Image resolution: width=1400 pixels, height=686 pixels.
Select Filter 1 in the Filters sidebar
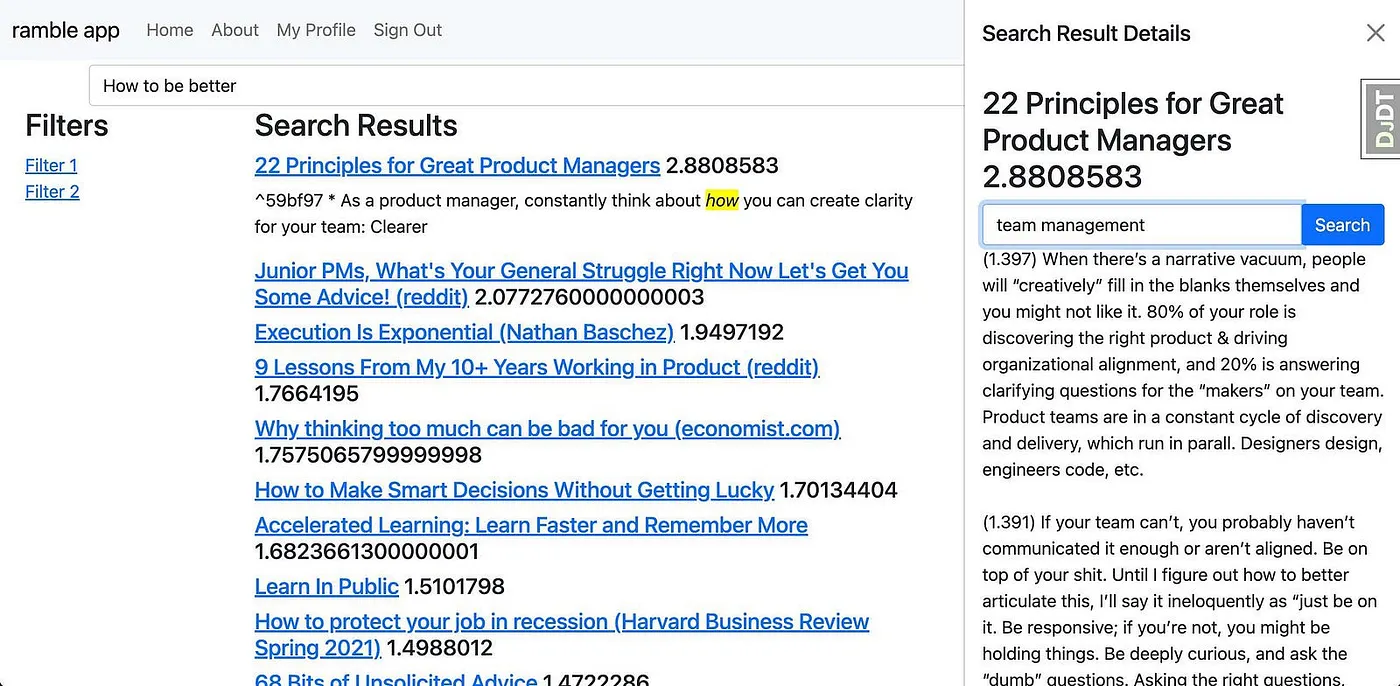[51, 165]
